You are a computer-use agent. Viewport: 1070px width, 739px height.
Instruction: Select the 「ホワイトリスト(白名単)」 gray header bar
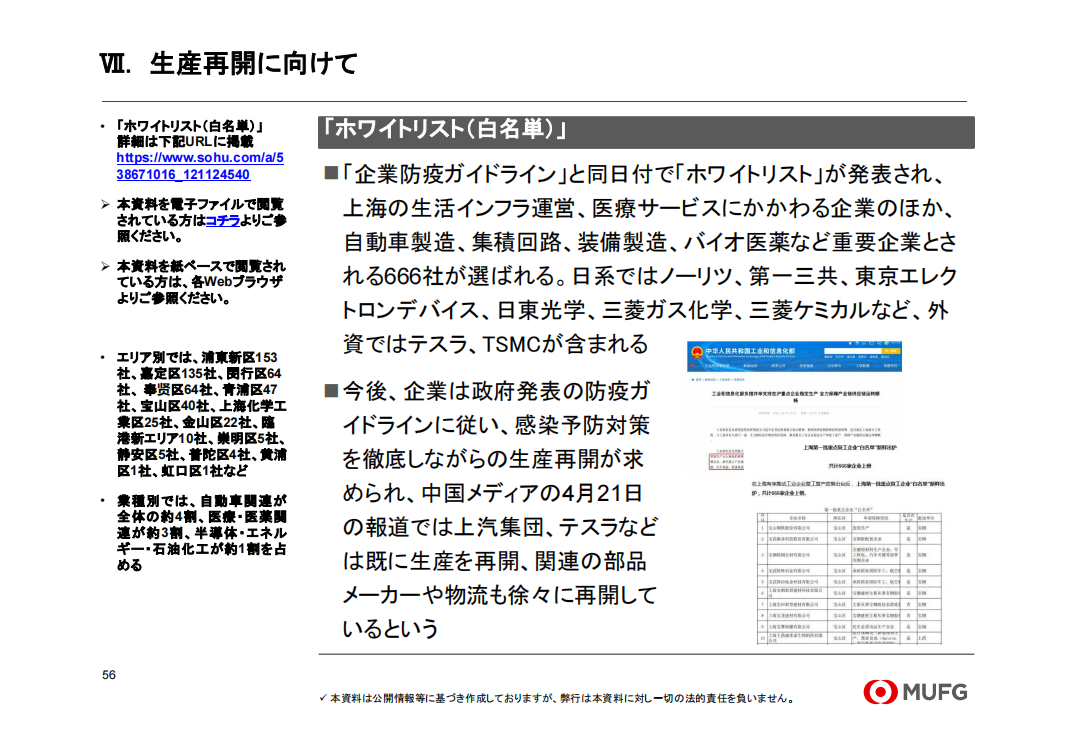point(646,132)
